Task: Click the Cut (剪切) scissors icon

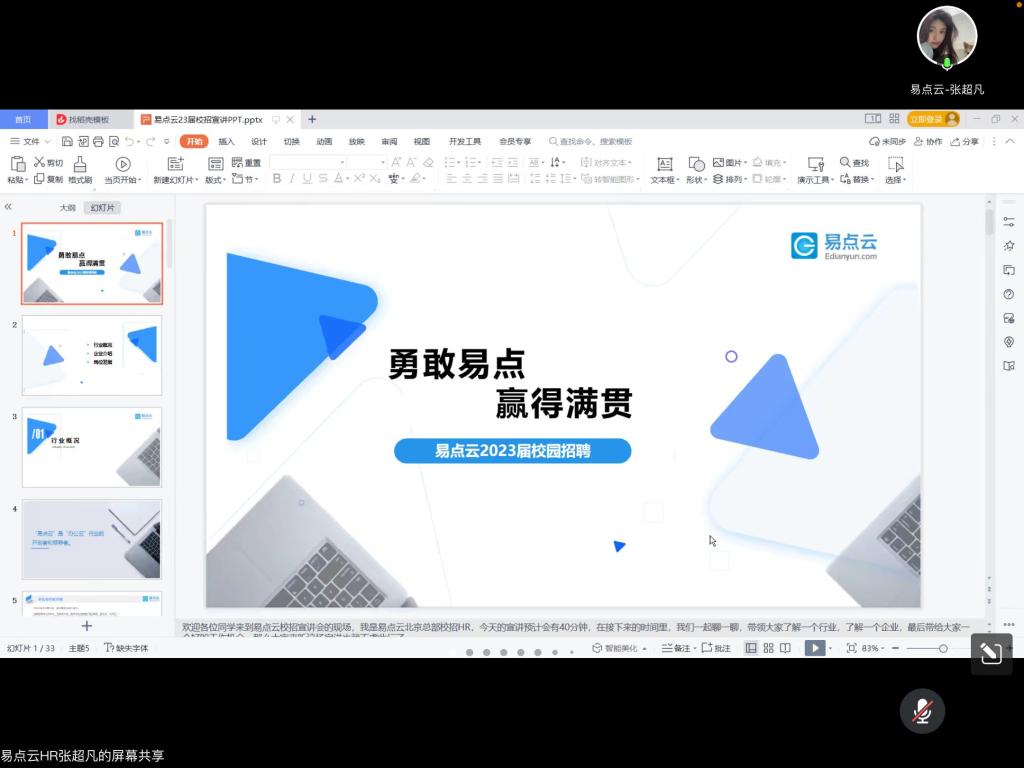Action: click(x=39, y=162)
